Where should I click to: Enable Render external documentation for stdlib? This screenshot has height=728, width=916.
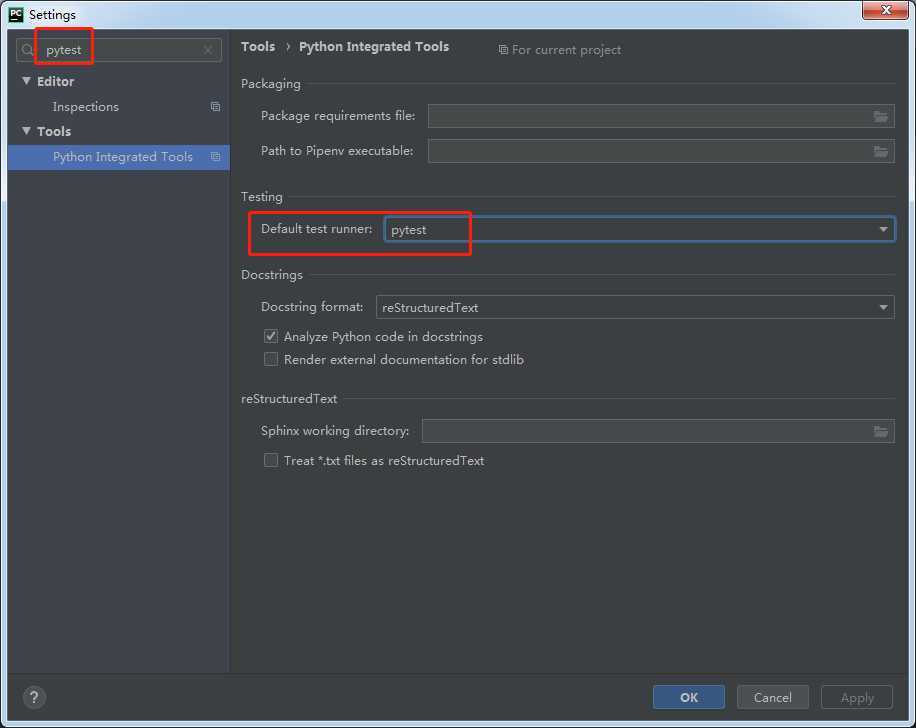click(x=270, y=359)
